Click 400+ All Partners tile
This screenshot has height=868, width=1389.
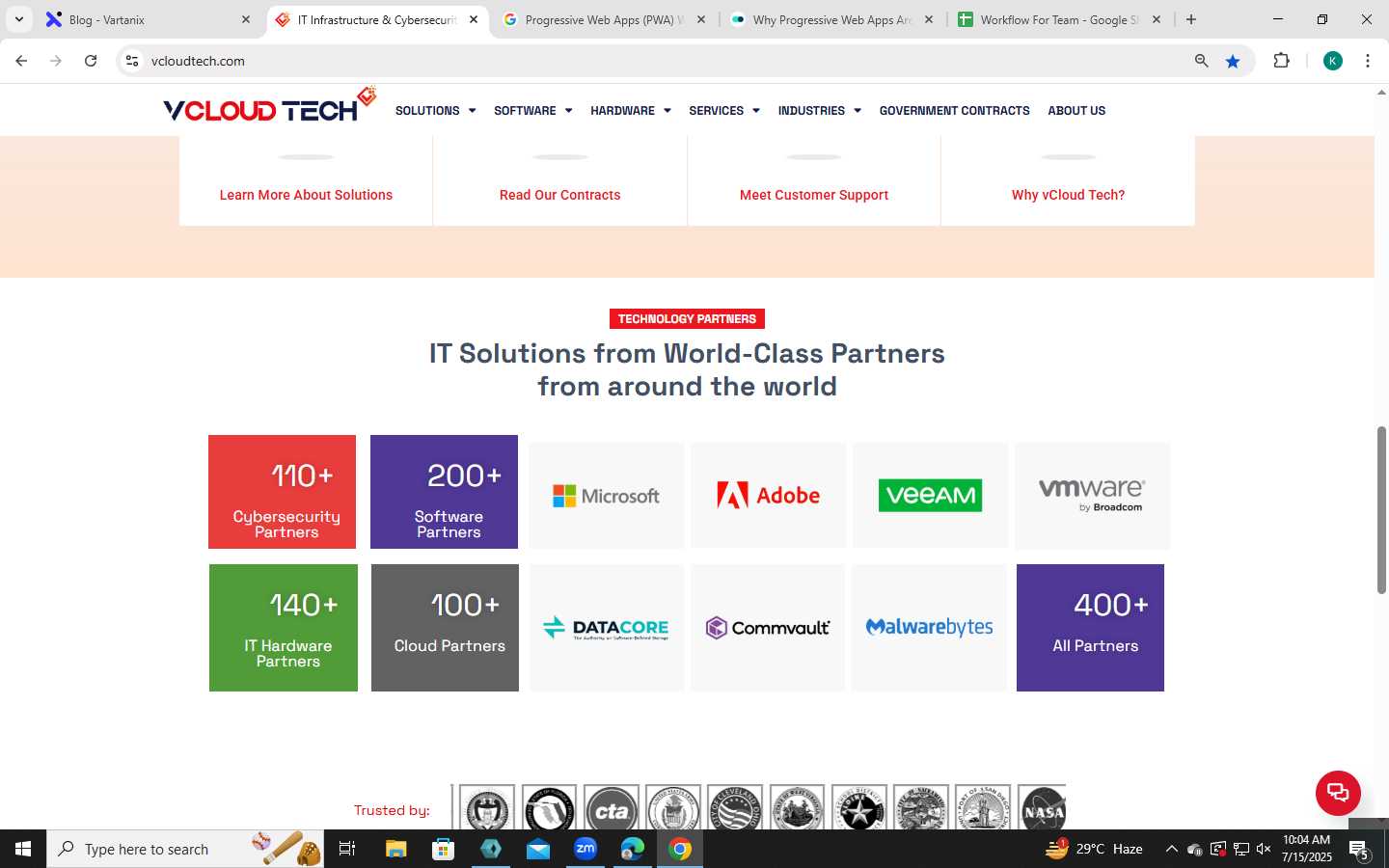pyautogui.click(x=1090, y=628)
